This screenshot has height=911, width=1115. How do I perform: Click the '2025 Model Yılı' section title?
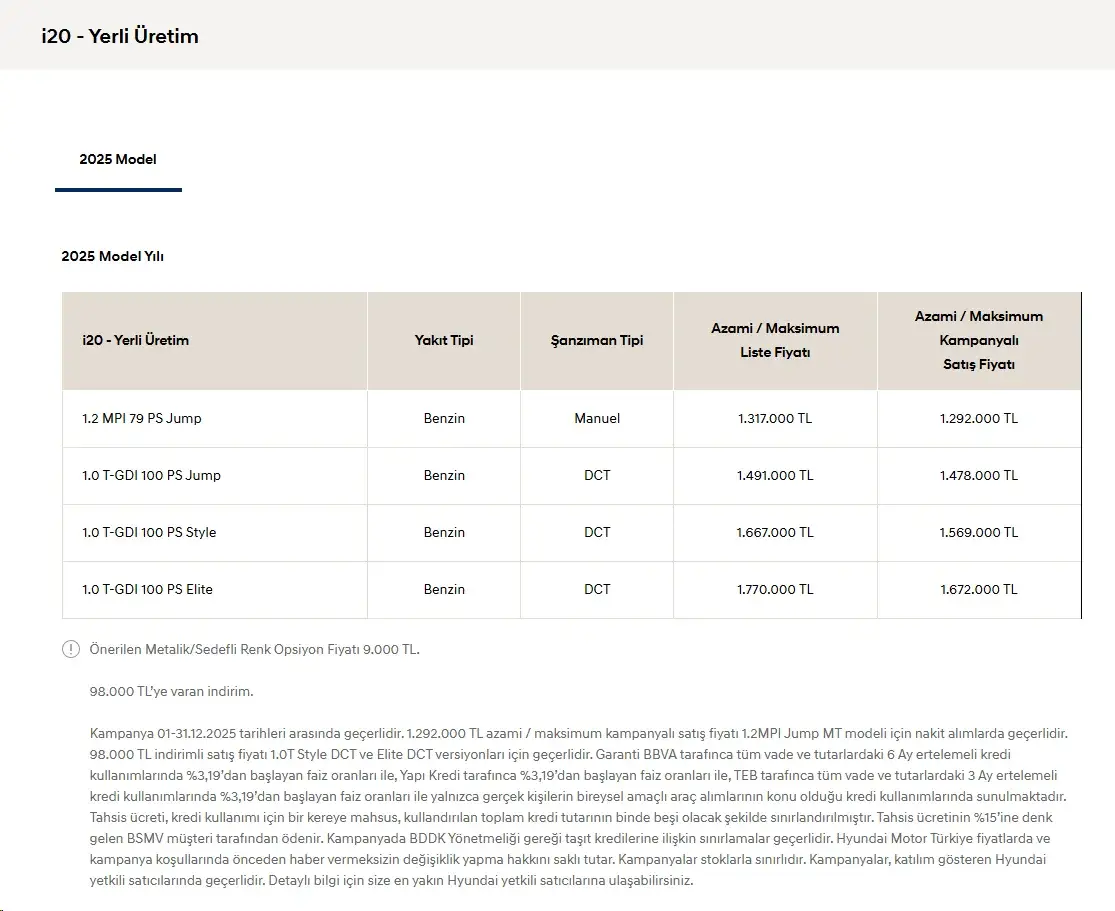(x=112, y=256)
